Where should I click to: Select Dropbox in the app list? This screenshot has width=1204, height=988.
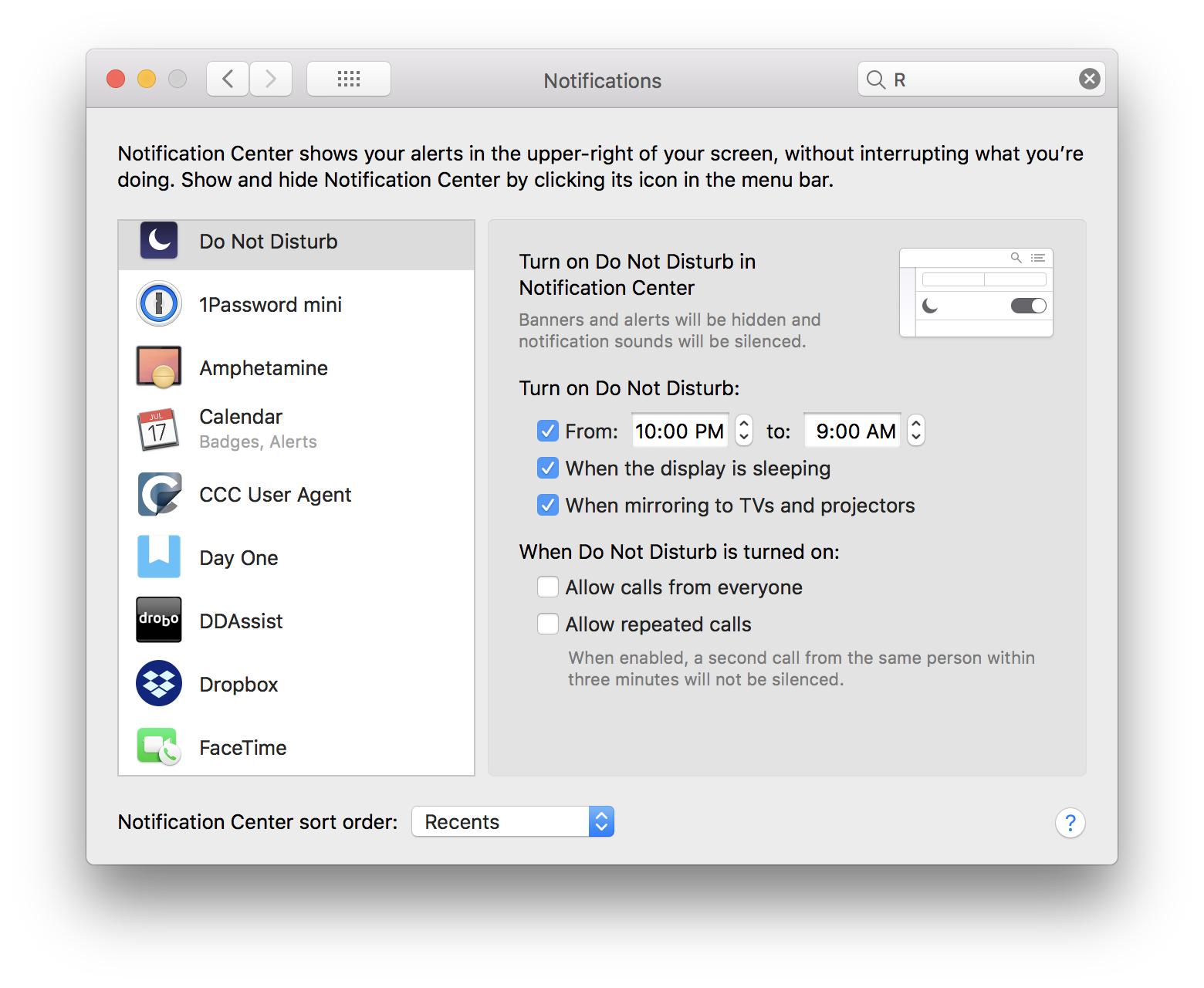click(296, 684)
